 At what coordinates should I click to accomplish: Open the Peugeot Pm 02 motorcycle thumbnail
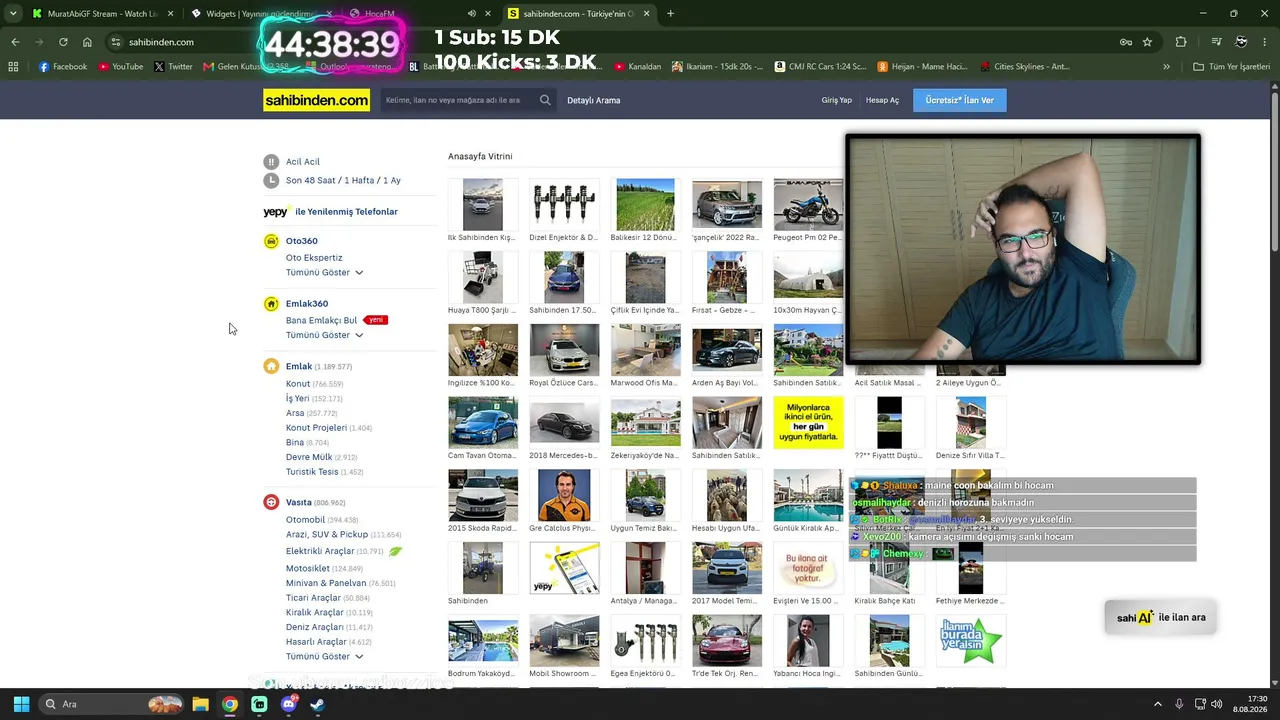pos(808,205)
